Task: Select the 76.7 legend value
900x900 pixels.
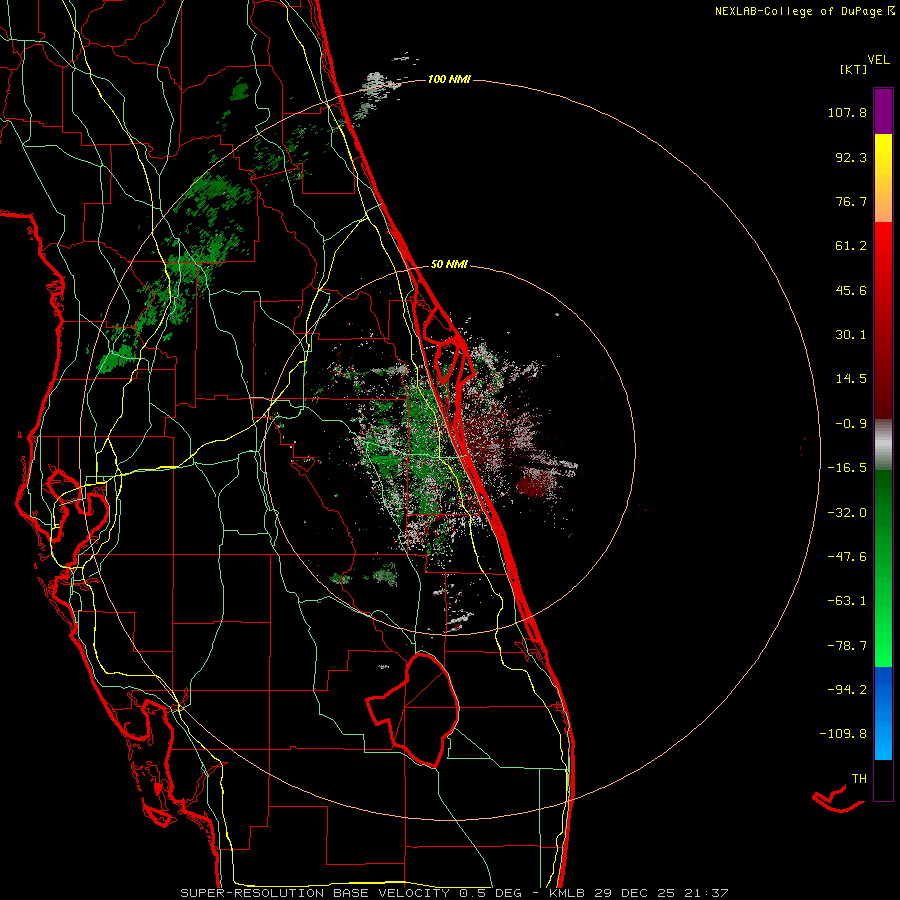Action: 851,201
